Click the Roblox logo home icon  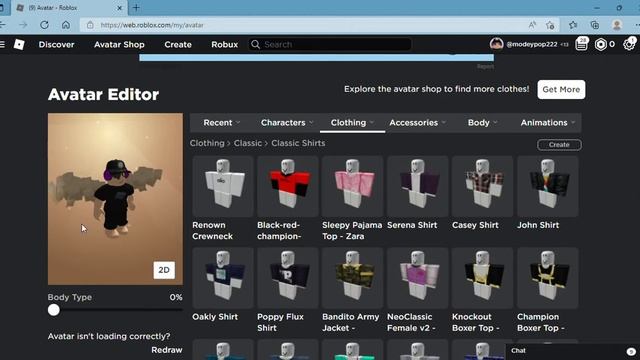(x=19, y=44)
